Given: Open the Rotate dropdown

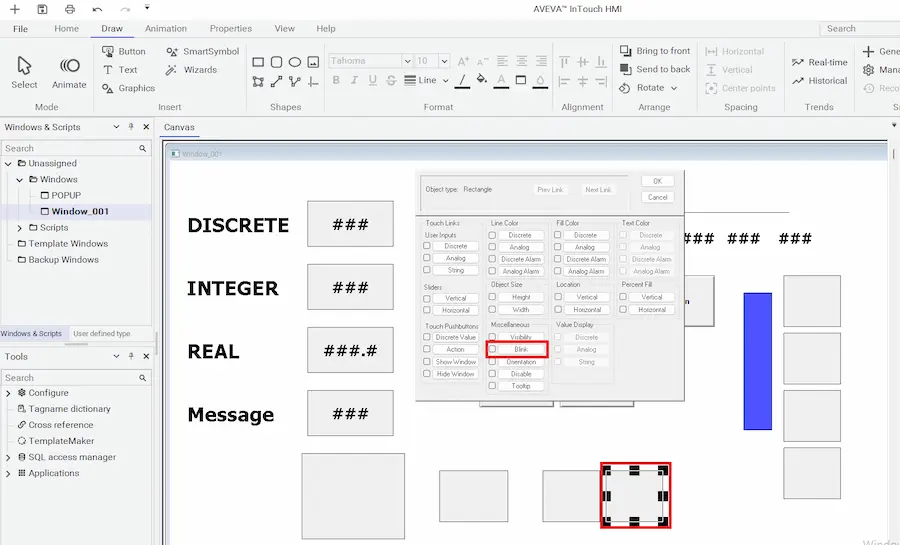Looking at the screenshot, I should click(674, 88).
